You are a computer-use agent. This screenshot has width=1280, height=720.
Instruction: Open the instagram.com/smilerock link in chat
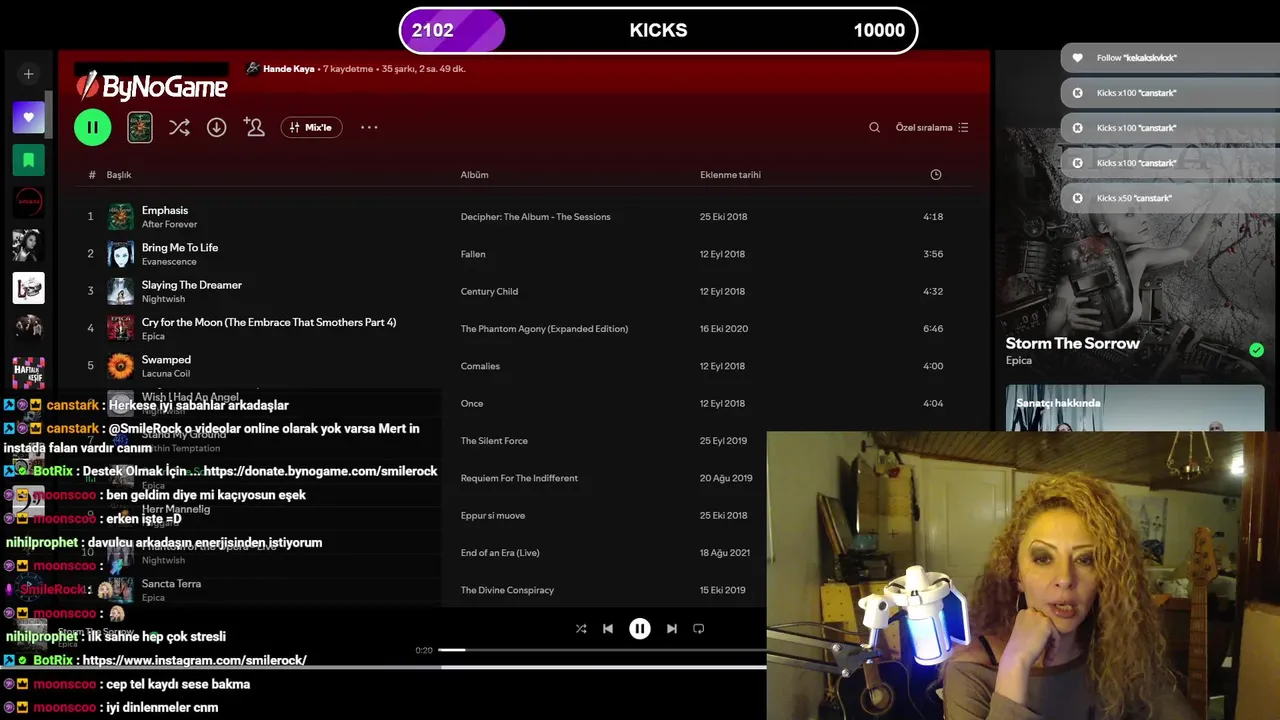tap(194, 660)
